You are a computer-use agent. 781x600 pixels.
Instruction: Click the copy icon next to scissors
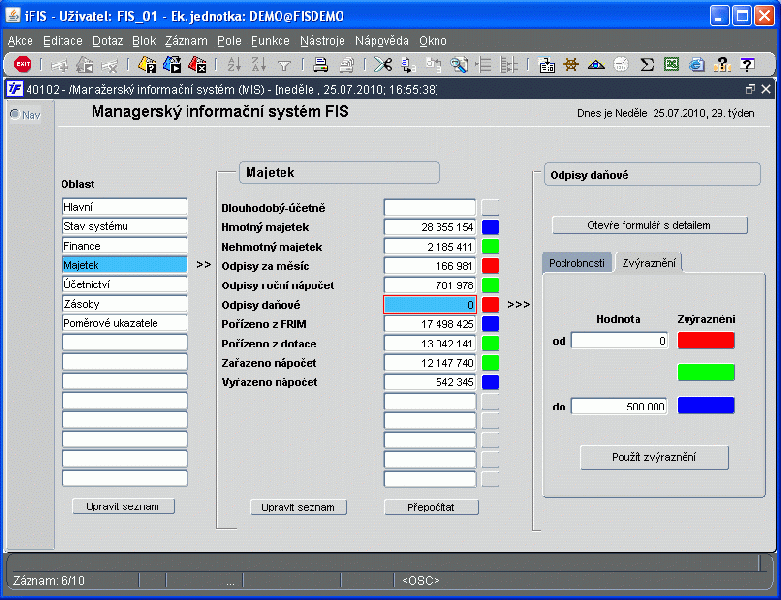[408, 64]
